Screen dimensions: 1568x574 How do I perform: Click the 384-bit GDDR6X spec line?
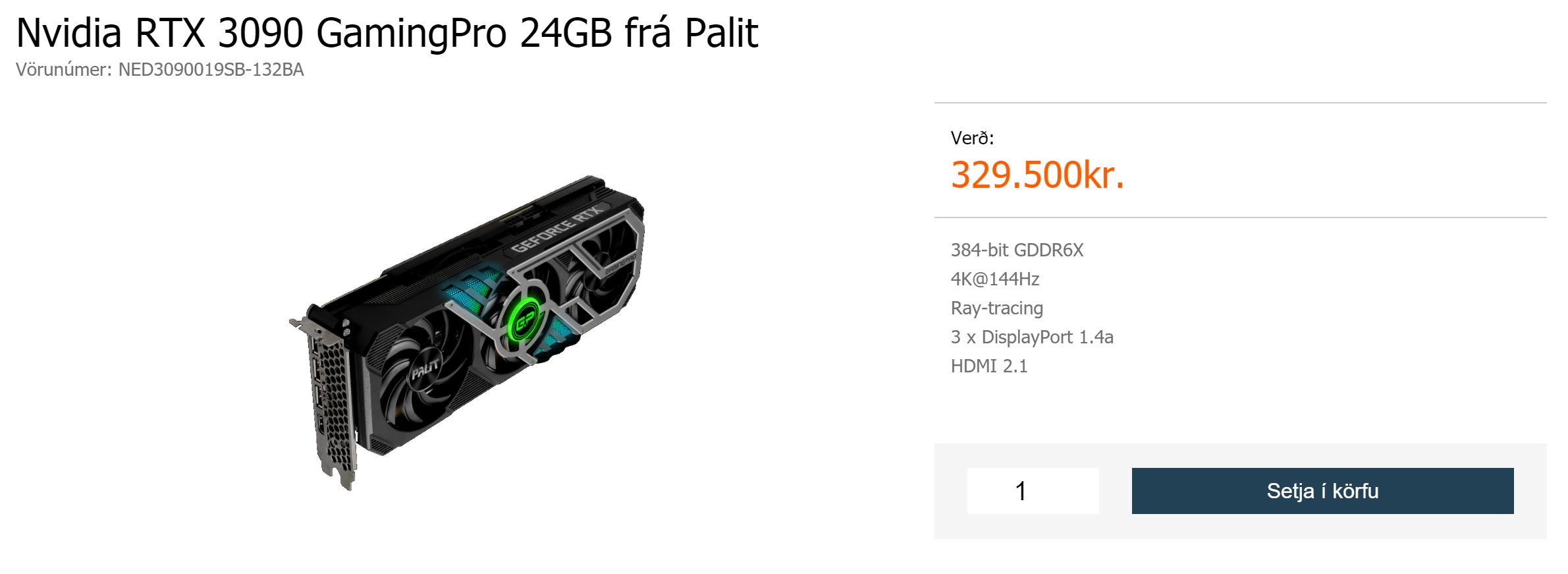tap(1016, 250)
